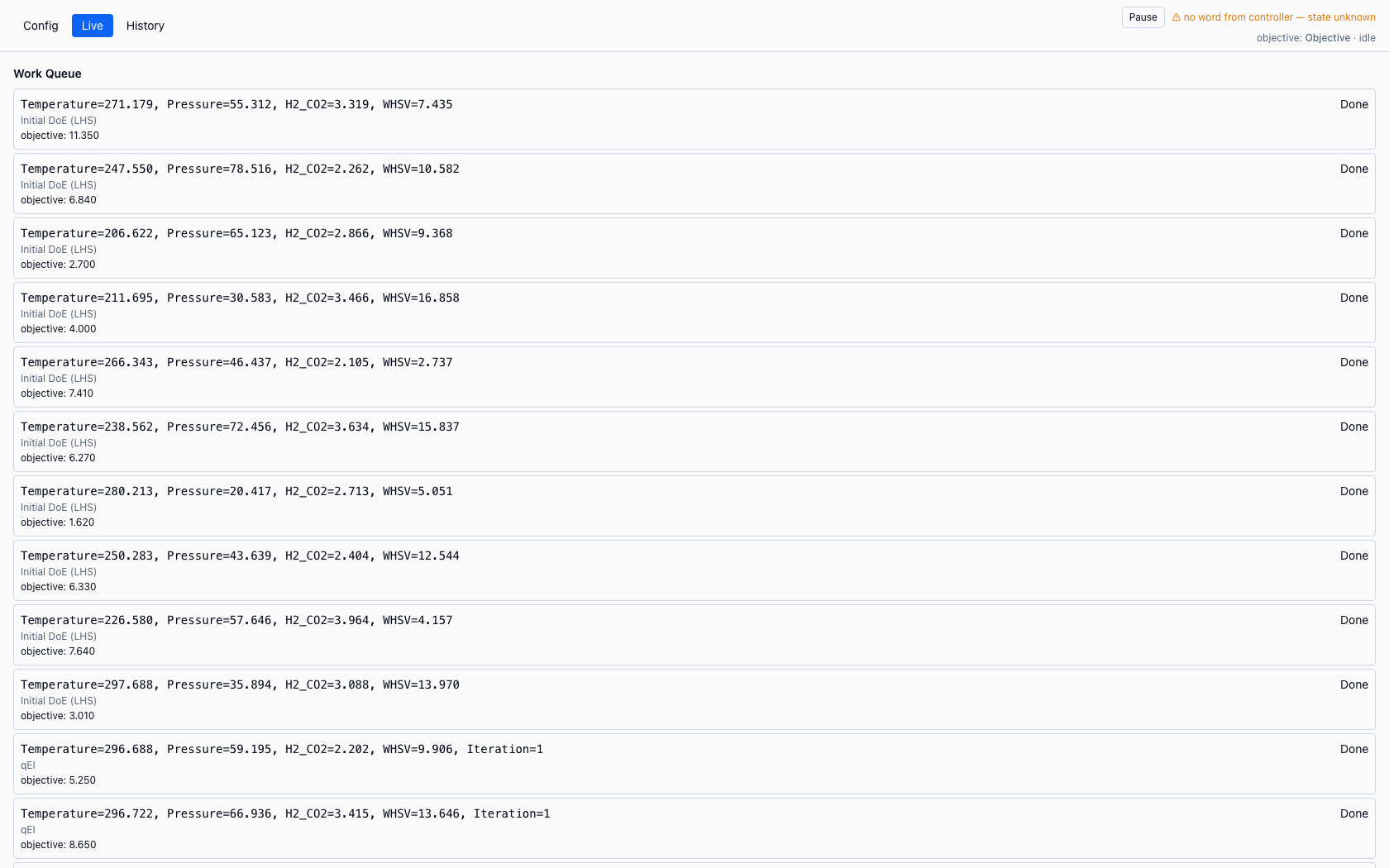Select the row with objective 1.620
This screenshot has height=868, width=1389.
click(x=694, y=506)
